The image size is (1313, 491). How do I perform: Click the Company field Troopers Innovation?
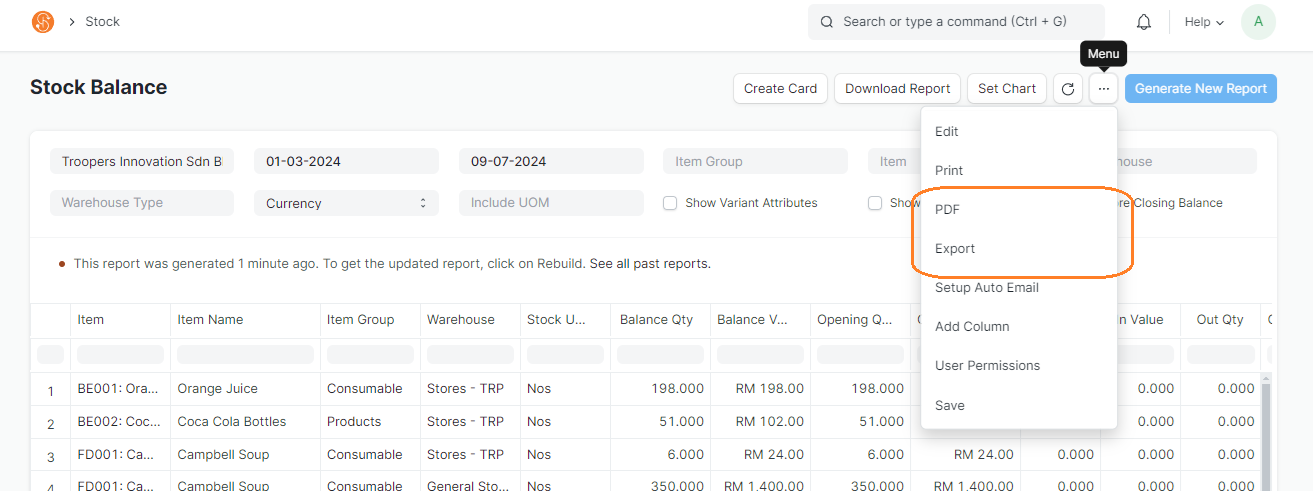pos(142,161)
